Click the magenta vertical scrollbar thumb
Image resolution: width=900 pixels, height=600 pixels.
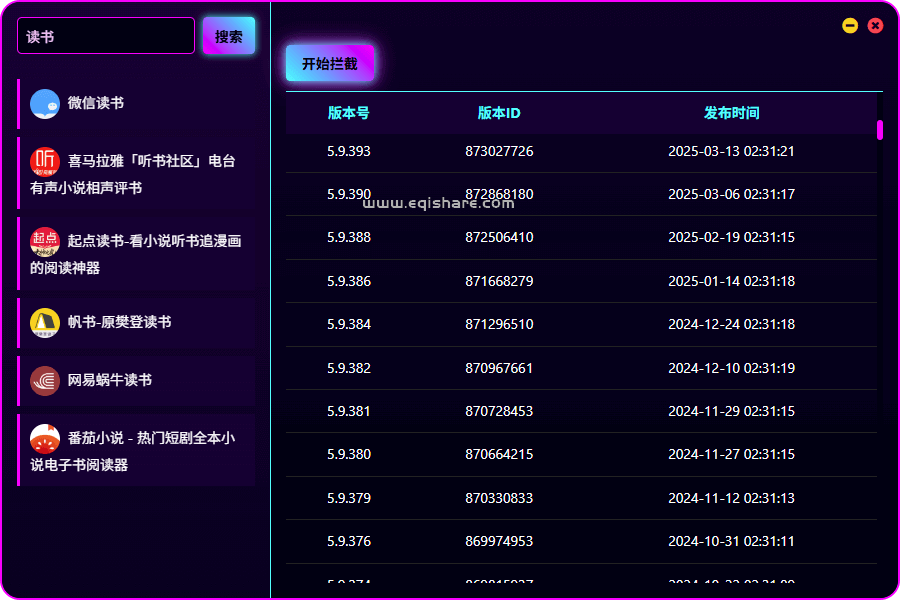(x=880, y=130)
